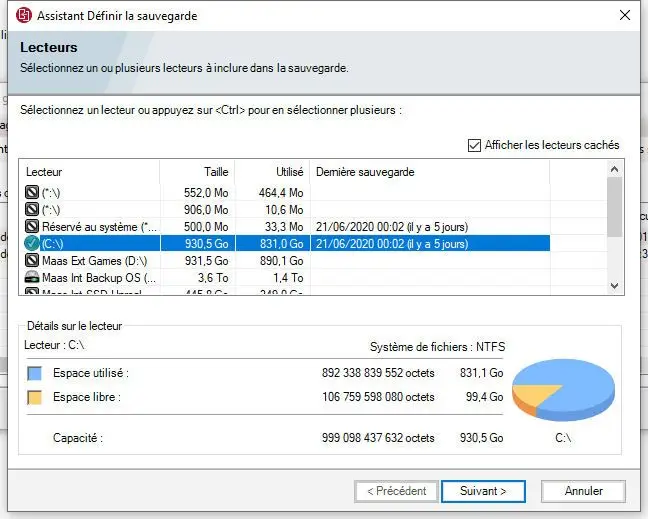Viewport: 648px width, 519px height.
Task: Click the 999 098 437 632 octets value
Action: pyautogui.click(x=378, y=438)
